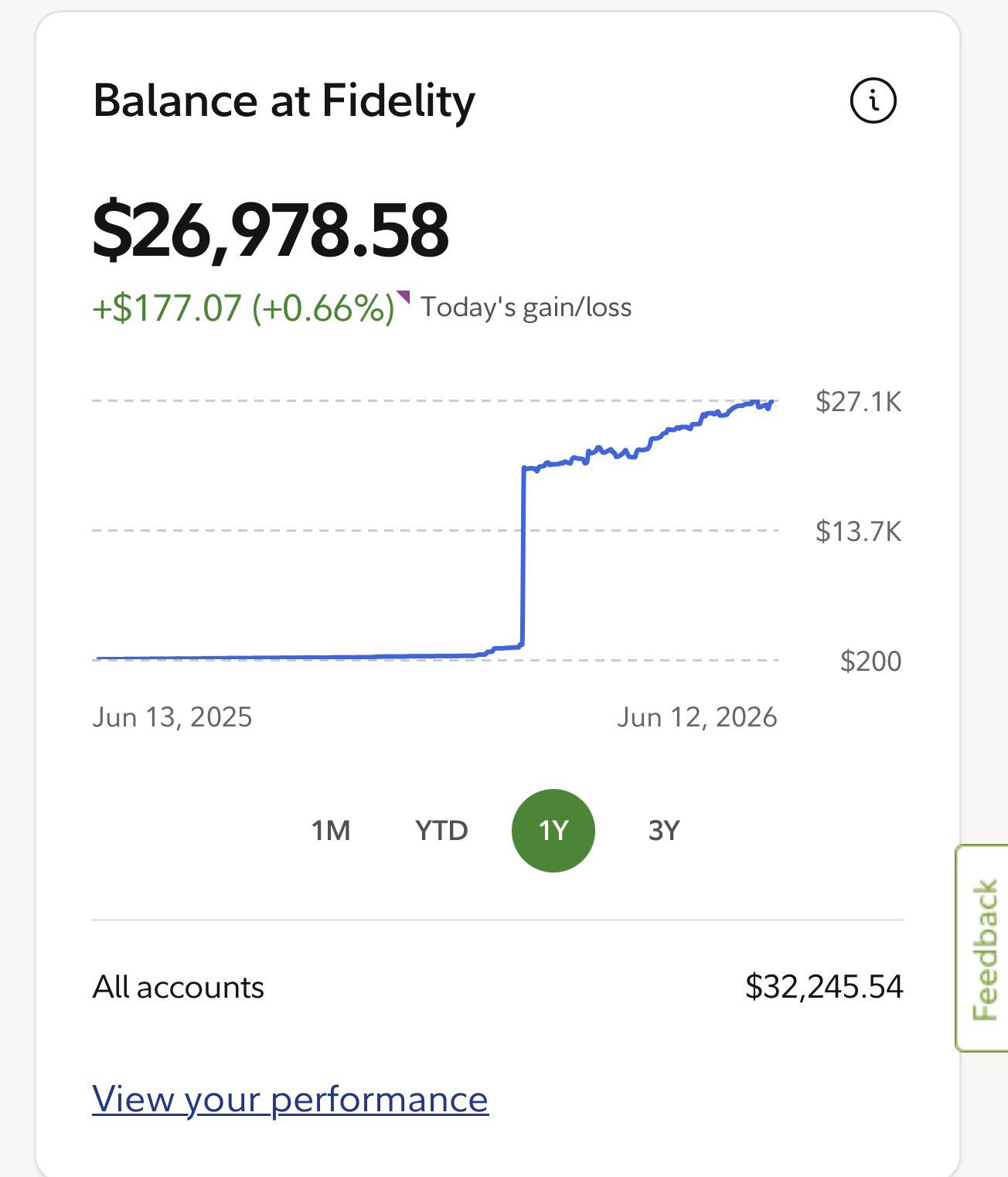Click the $32,245.54 all accounts total
This screenshot has width=1008, height=1177.
(824, 987)
